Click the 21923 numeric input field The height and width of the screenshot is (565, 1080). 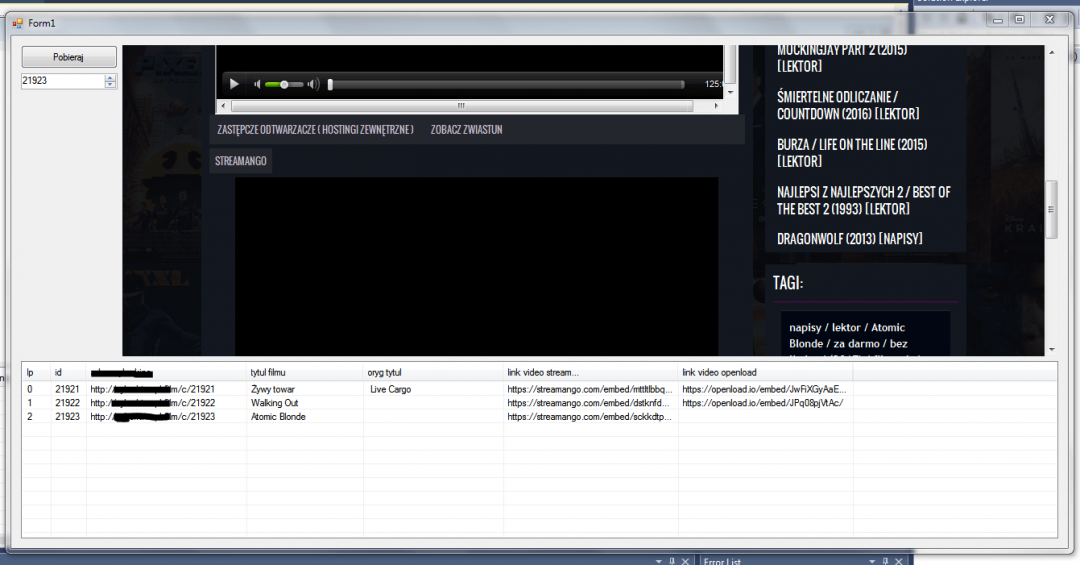pyautogui.click(x=62, y=81)
